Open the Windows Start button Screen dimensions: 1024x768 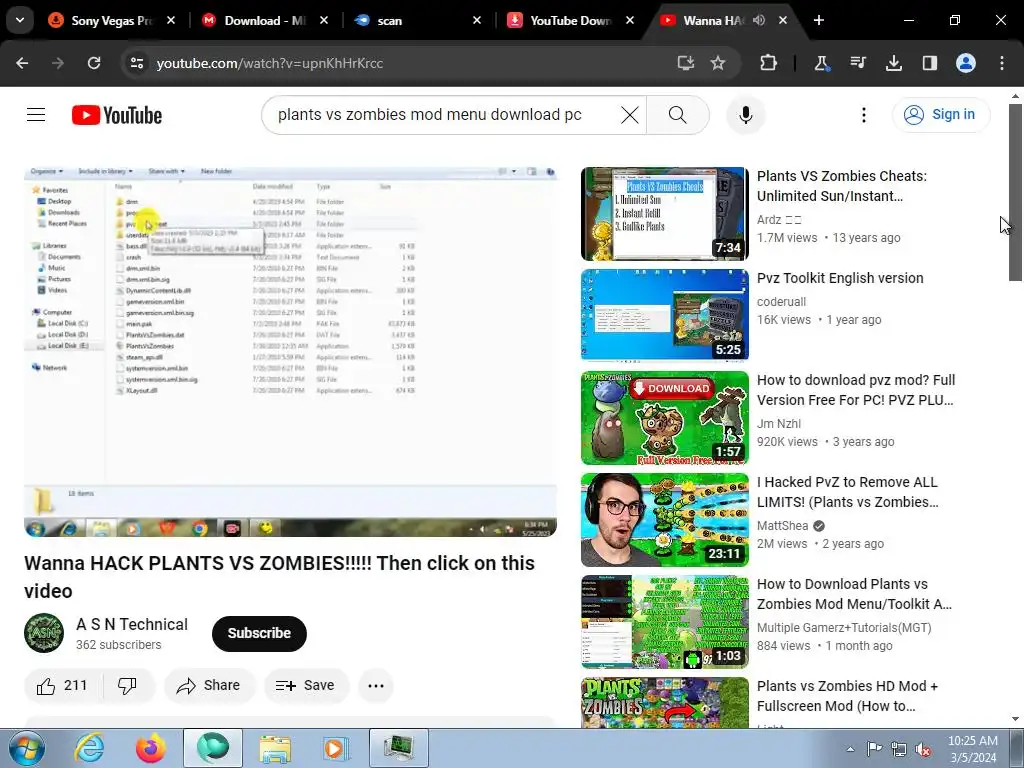pos(26,748)
